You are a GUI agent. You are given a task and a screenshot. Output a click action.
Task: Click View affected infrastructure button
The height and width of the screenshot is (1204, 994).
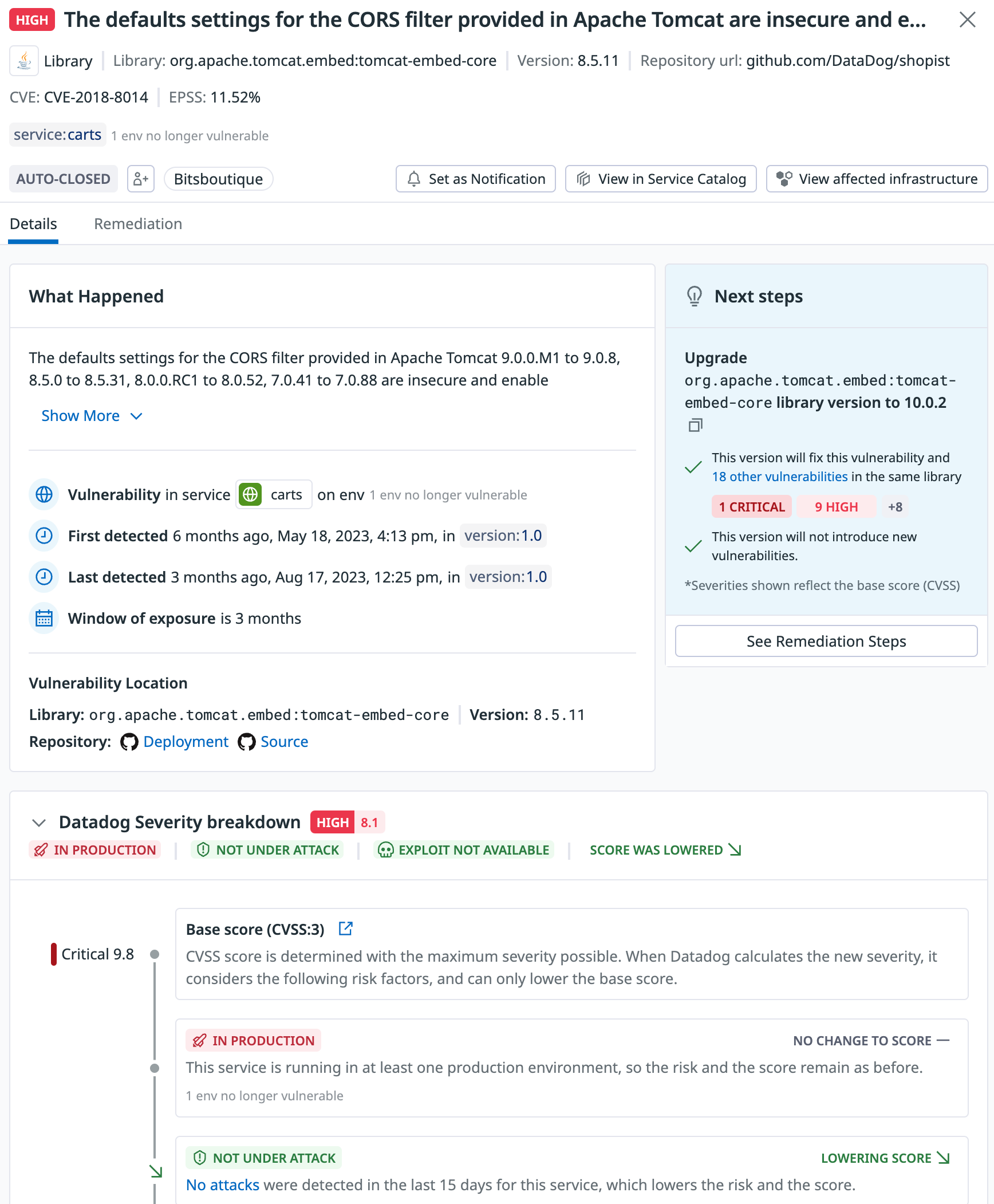(x=877, y=179)
